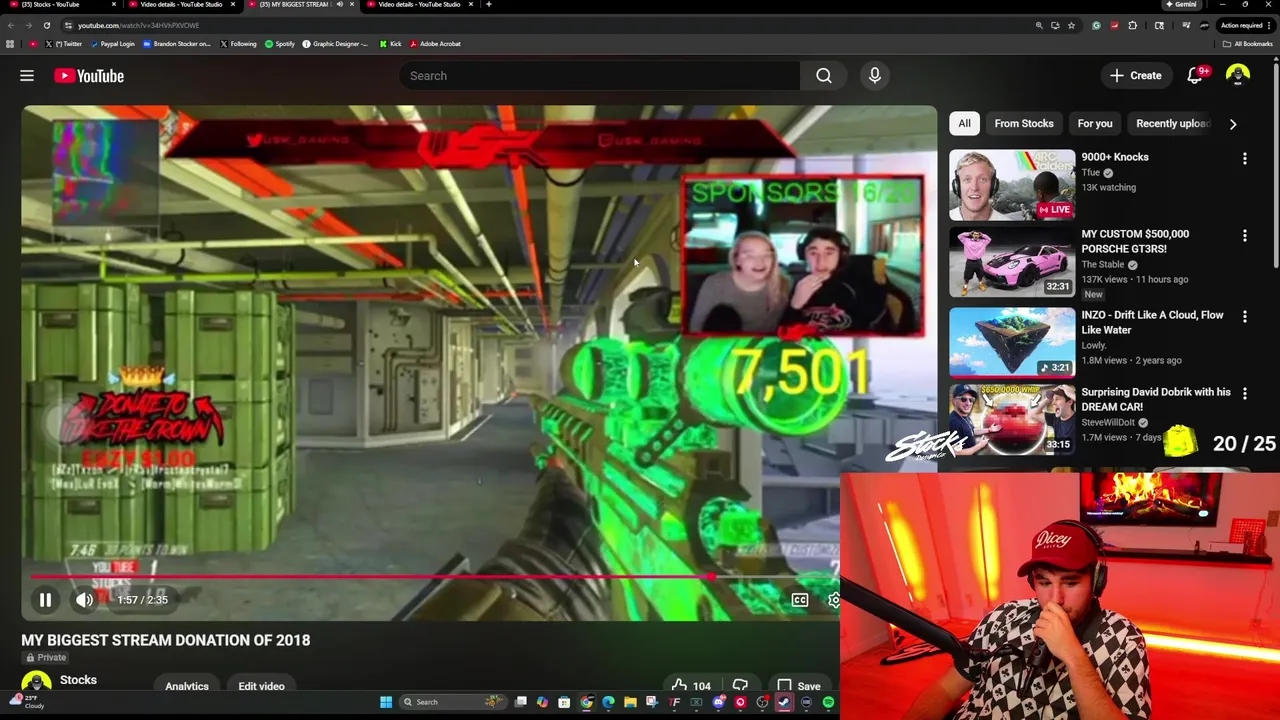Focus the YouTube search field
1280x720 pixels.
(600, 76)
